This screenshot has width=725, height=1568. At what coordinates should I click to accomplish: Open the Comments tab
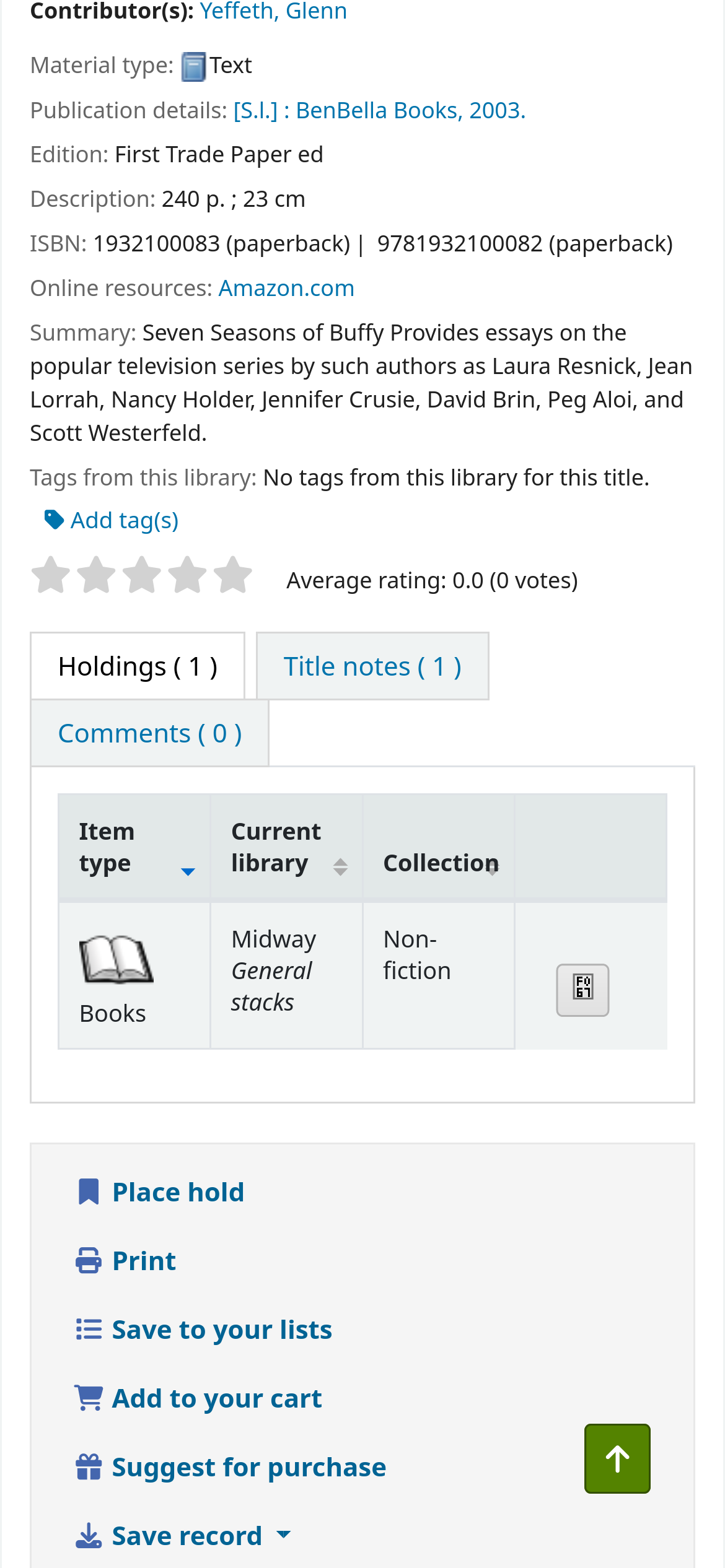[149, 733]
